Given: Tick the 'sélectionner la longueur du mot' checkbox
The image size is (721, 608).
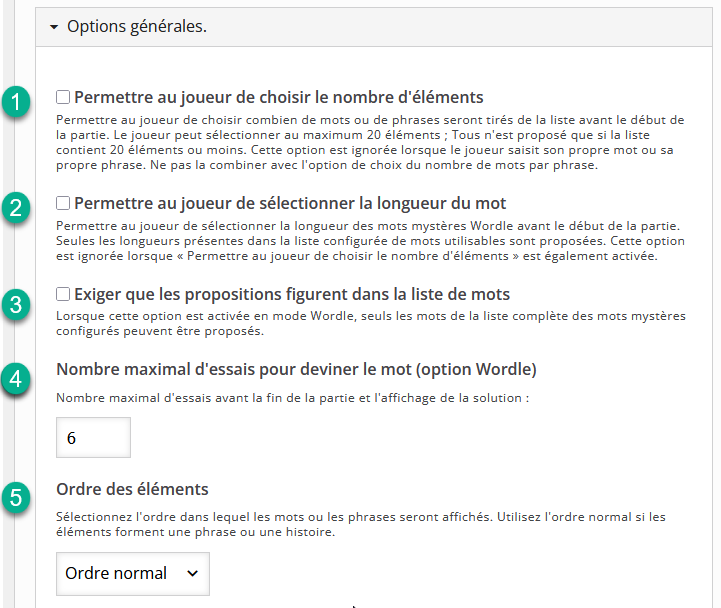Looking at the screenshot, I should point(63,203).
